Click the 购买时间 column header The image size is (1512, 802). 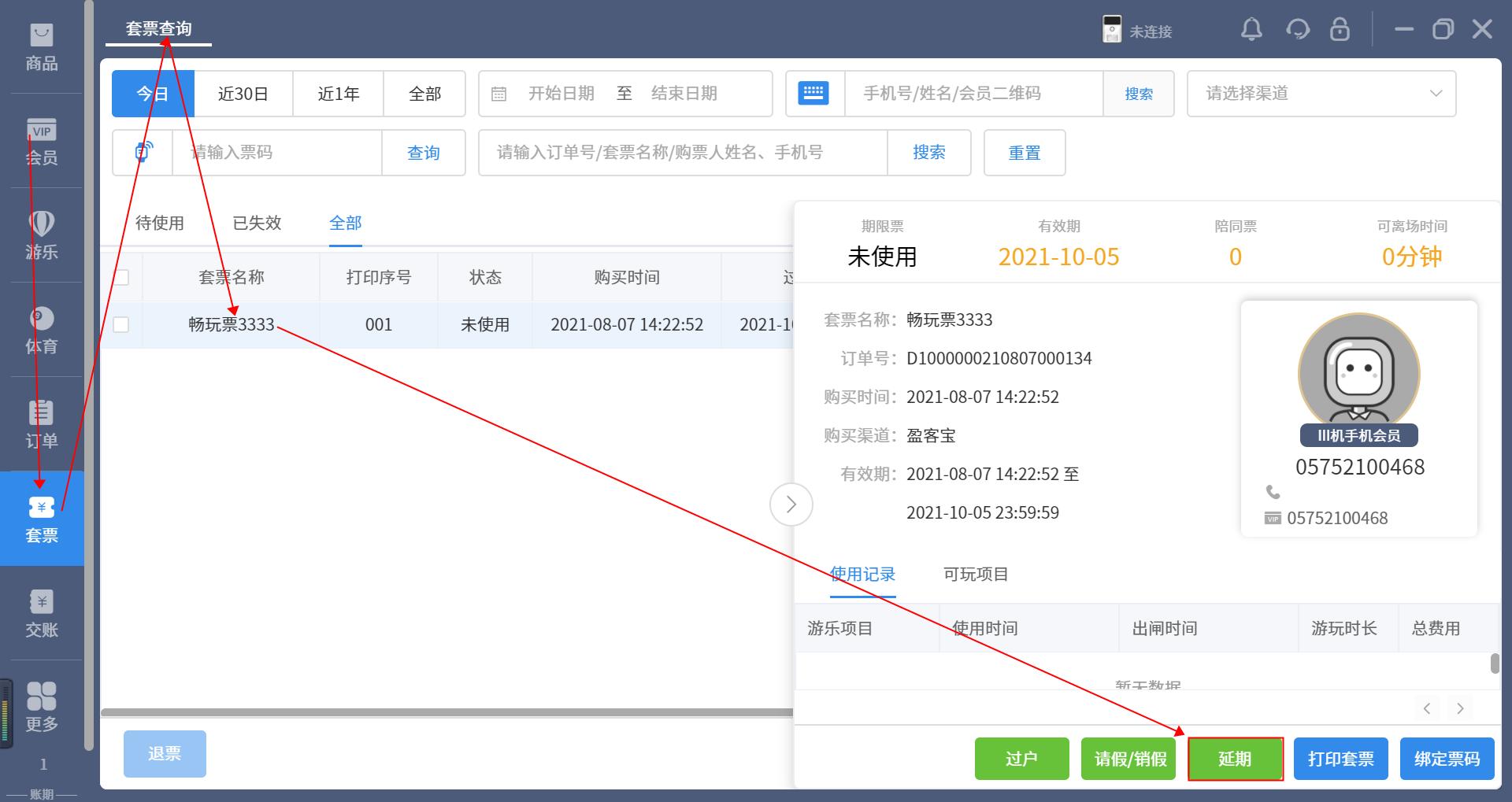tap(627, 277)
